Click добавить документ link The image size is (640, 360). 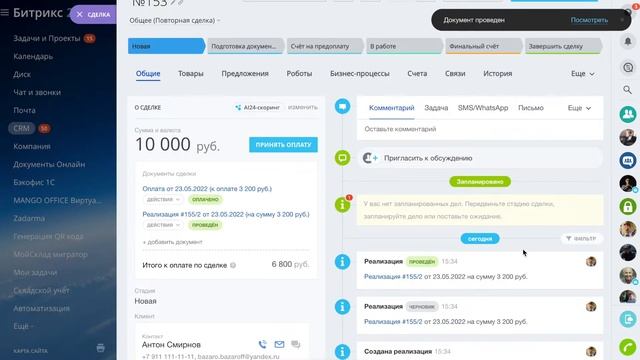click(x=172, y=242)
